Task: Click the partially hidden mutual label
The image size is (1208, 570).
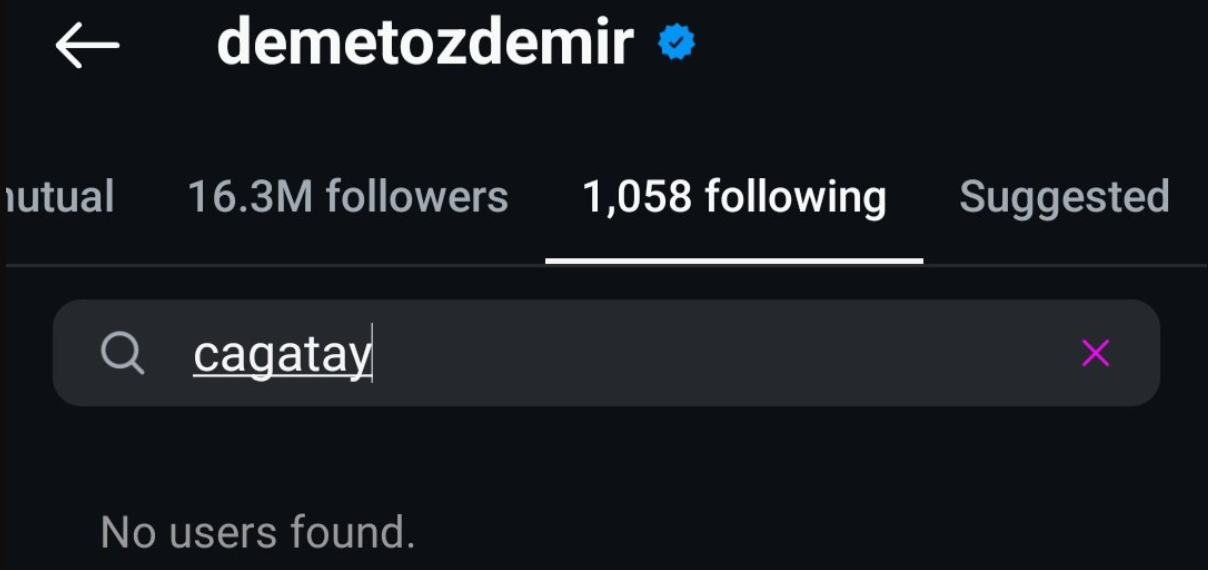Action: pyautogui.click(x=60, y=197)
